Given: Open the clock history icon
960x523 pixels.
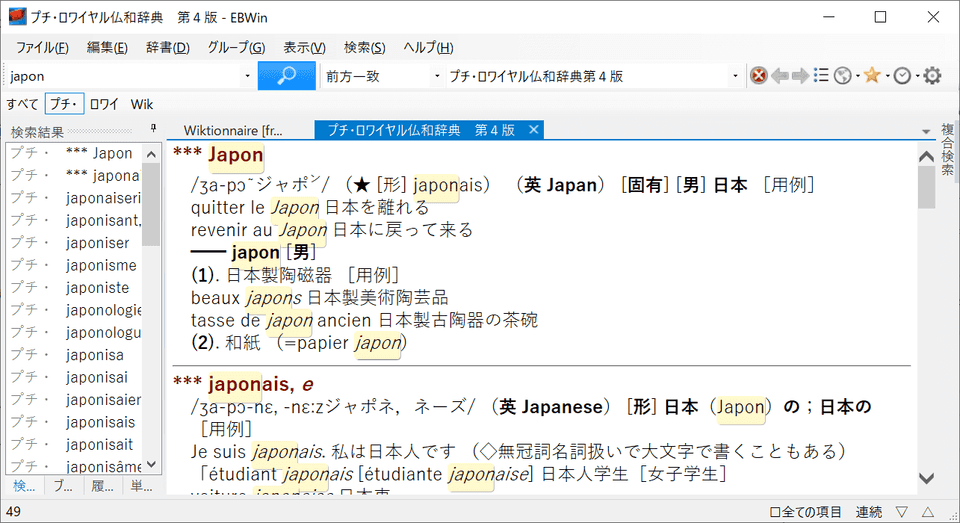Looking at the screenshot, I should pos(902,76).
